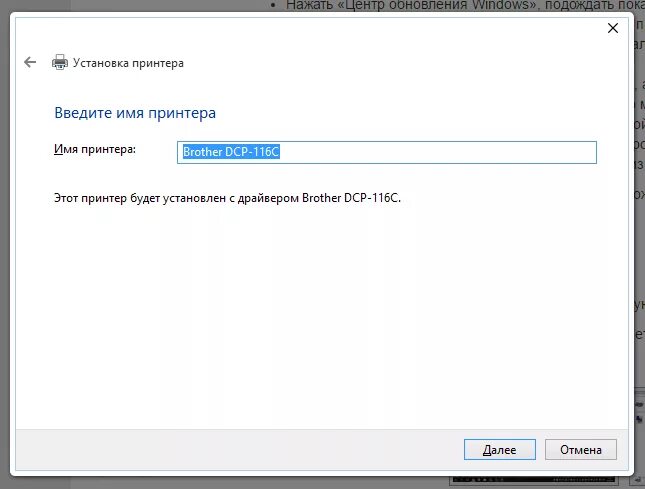The image size is (645, 489).
Task: Click the Установка принтера title text
Action: pos(128,63)
